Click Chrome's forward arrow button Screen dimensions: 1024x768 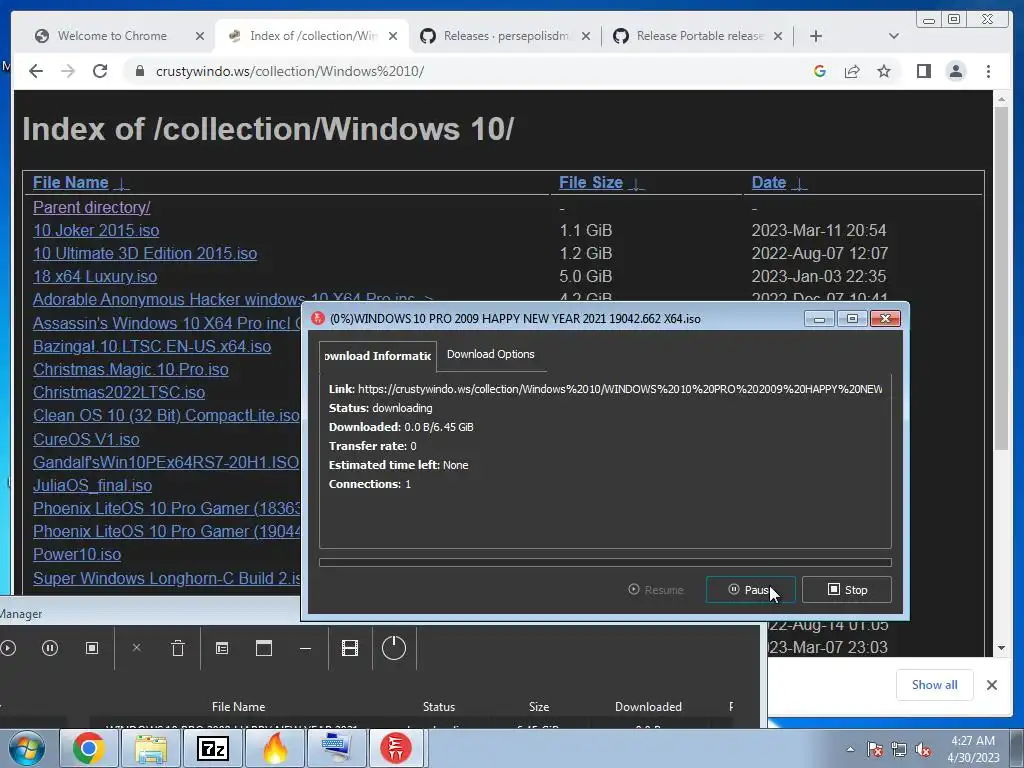click(68, 71)
